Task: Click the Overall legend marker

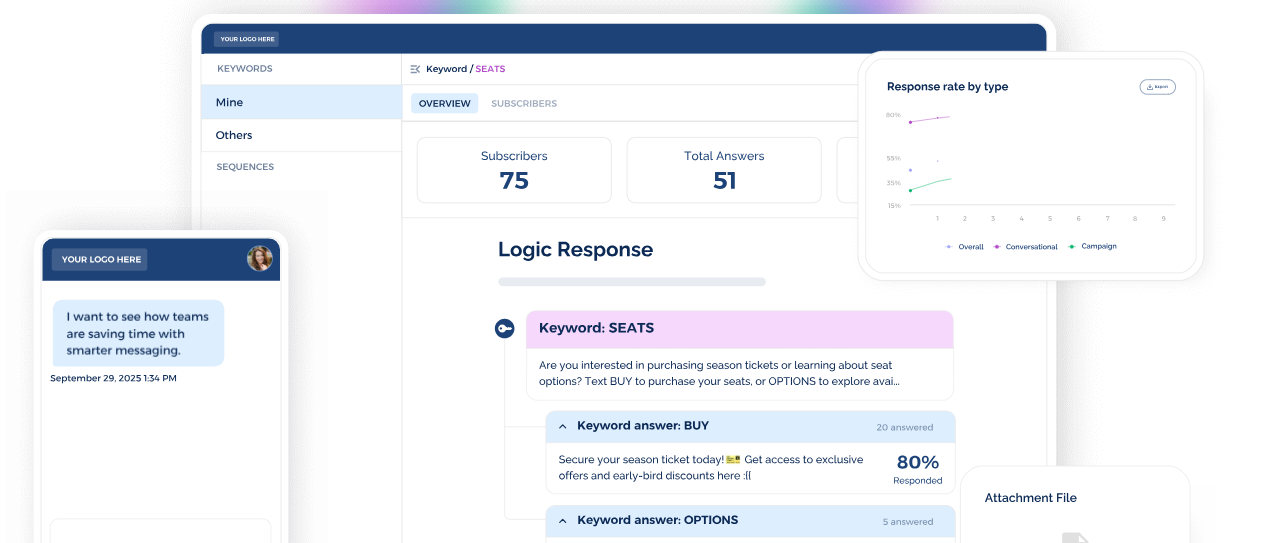Action: [949, 247]
